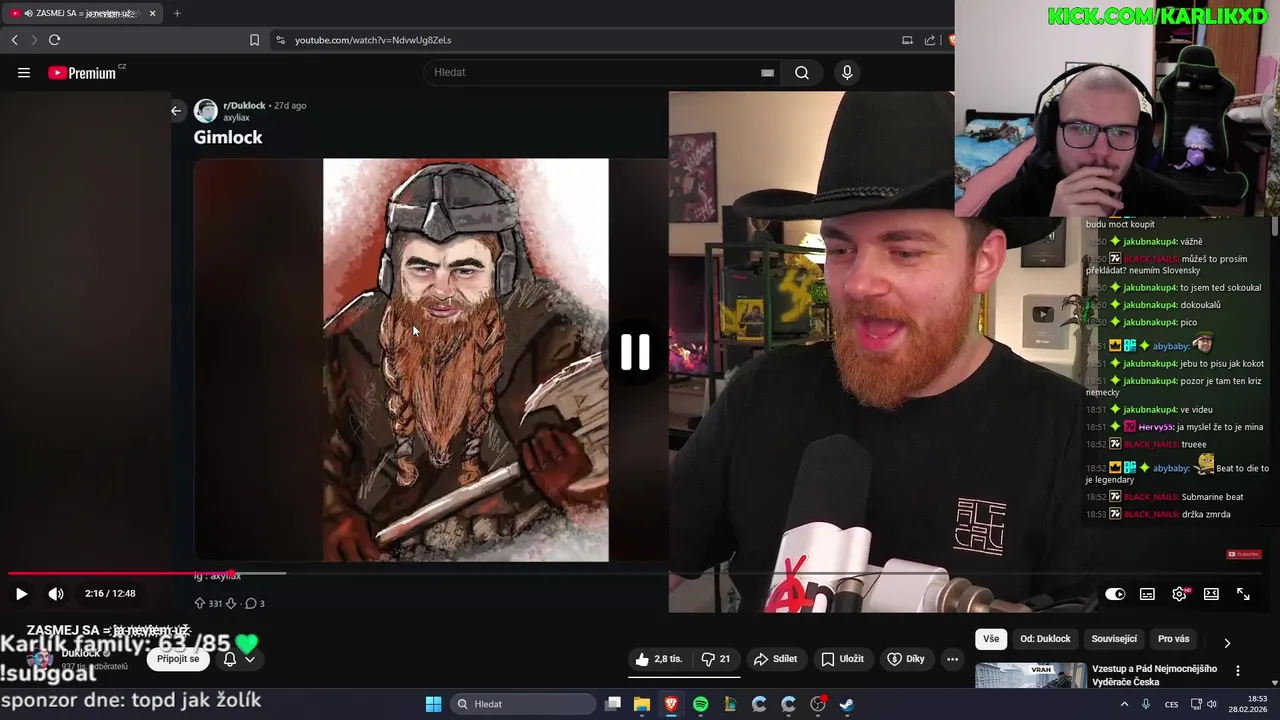Play the YouTube video
Viewport: 1280px width, 720px height.
(21, 594)
